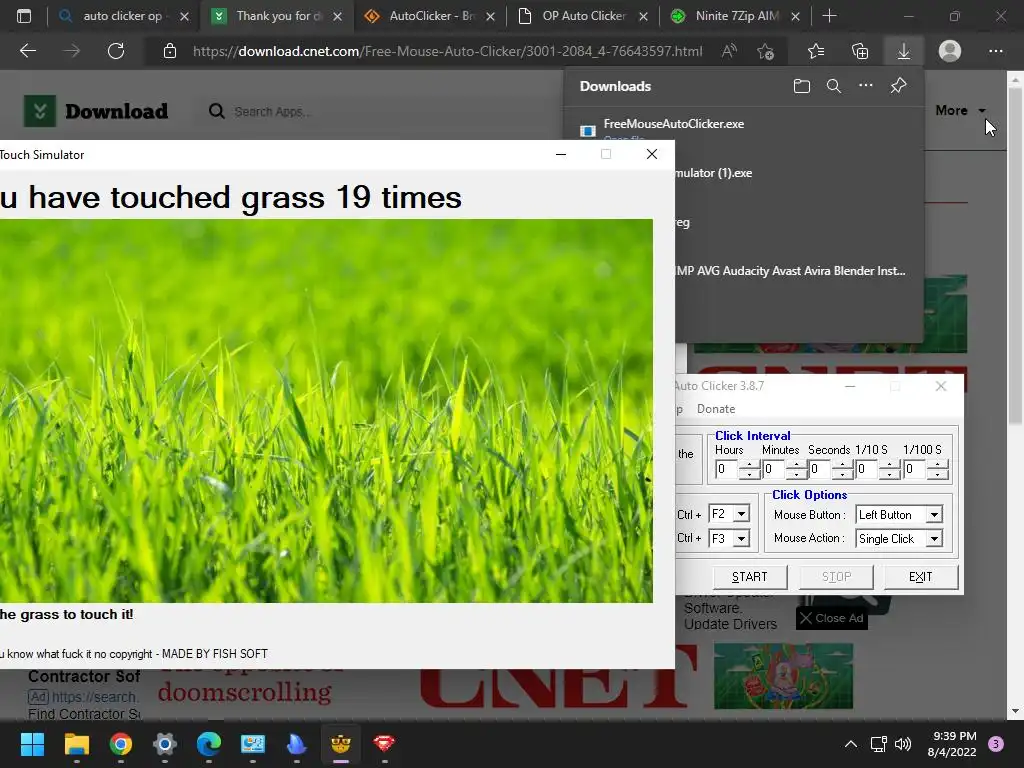
Task: Open the Edge profile avatar
Action: 950,51
